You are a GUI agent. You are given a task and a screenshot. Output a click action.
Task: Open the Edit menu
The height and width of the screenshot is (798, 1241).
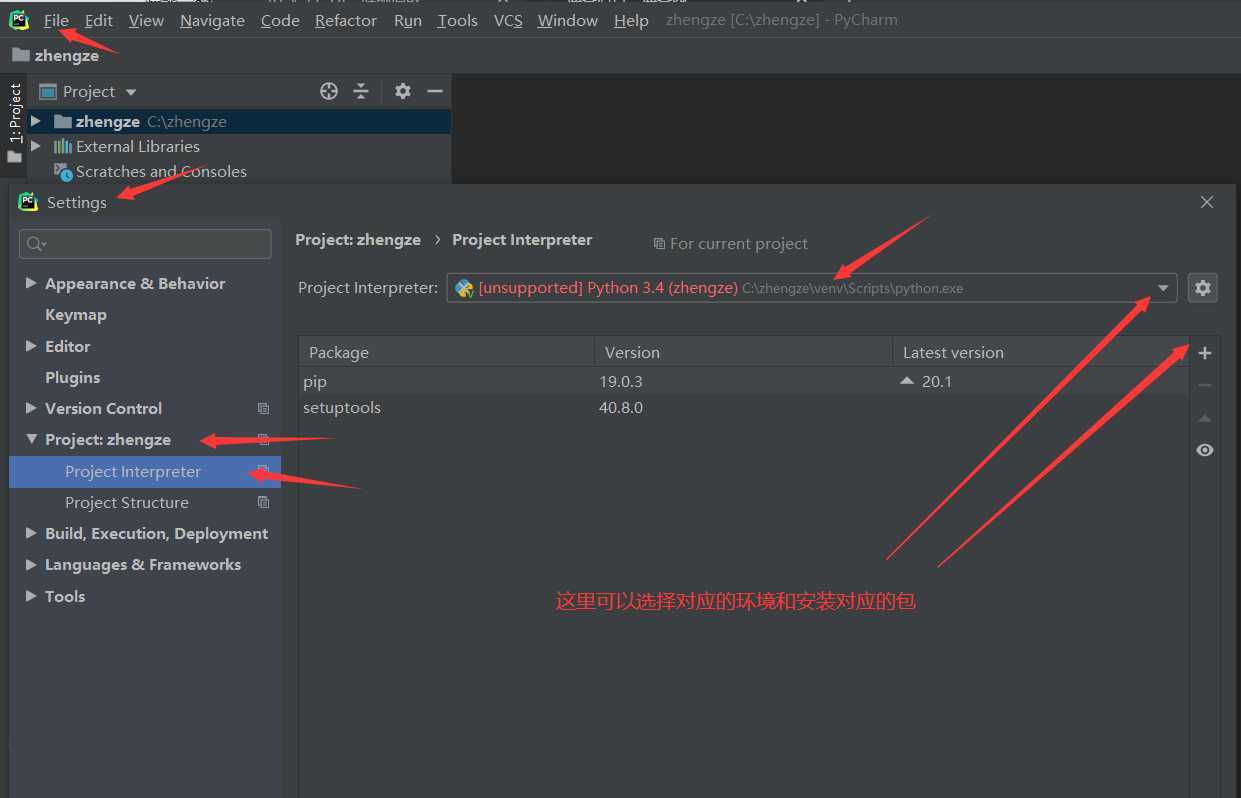pos(99,20)
